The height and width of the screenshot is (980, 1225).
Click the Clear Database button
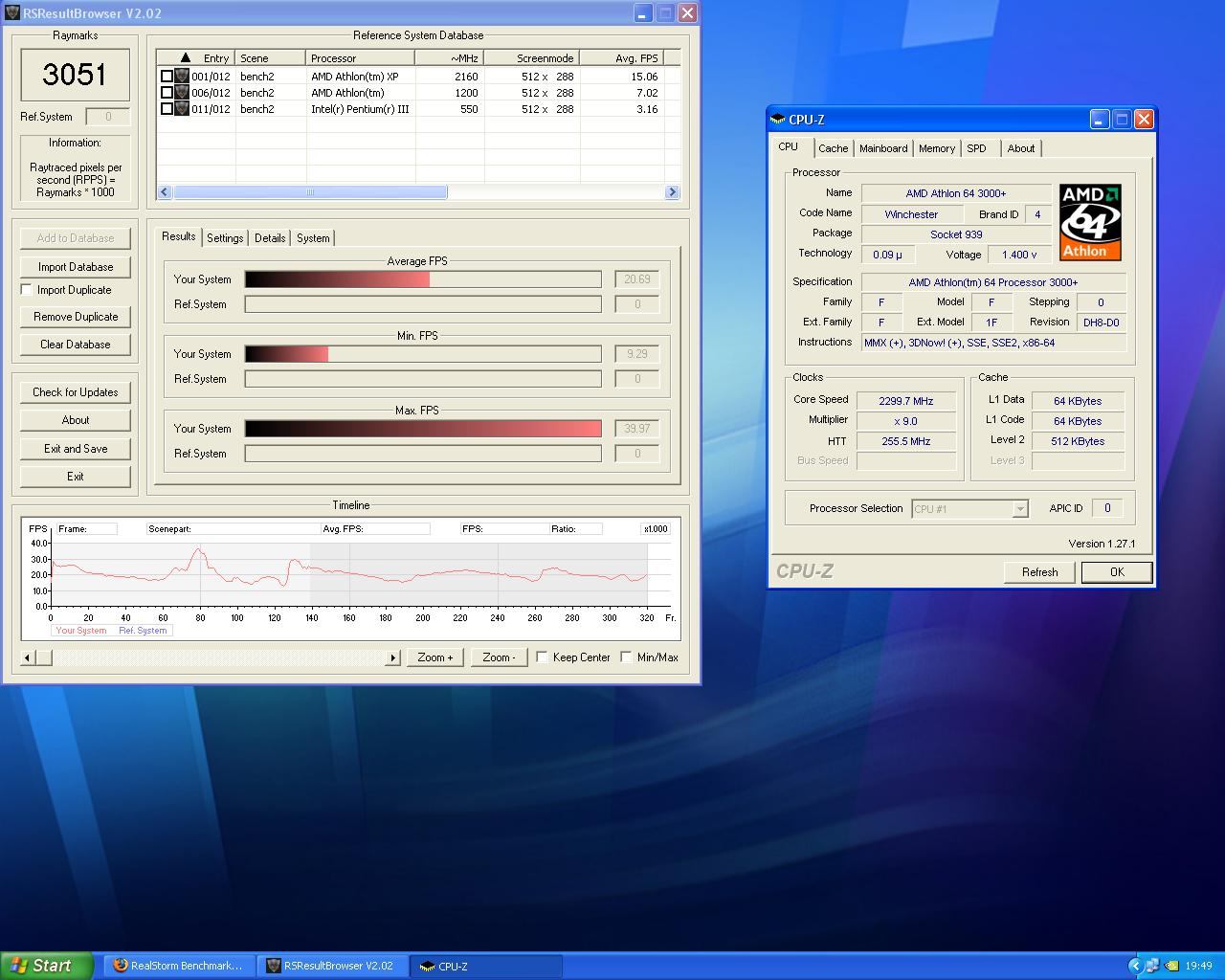click(x=76, y=345)
